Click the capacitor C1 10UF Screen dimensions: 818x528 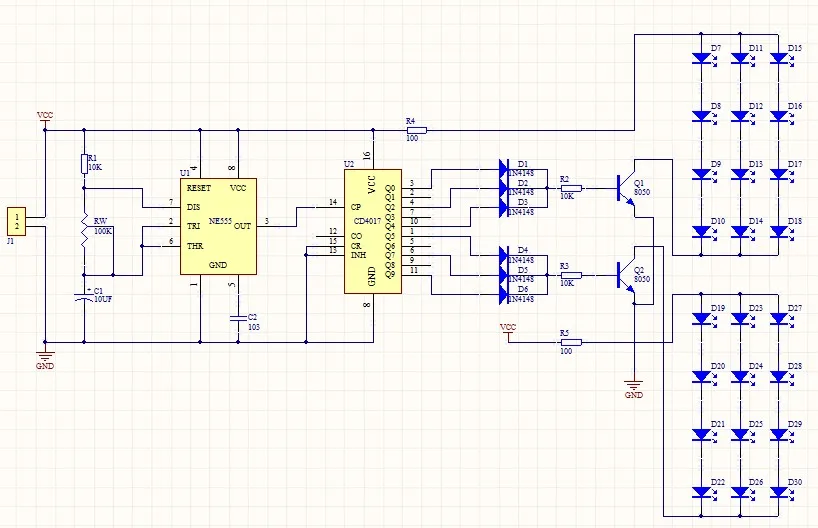coord(84,297)
